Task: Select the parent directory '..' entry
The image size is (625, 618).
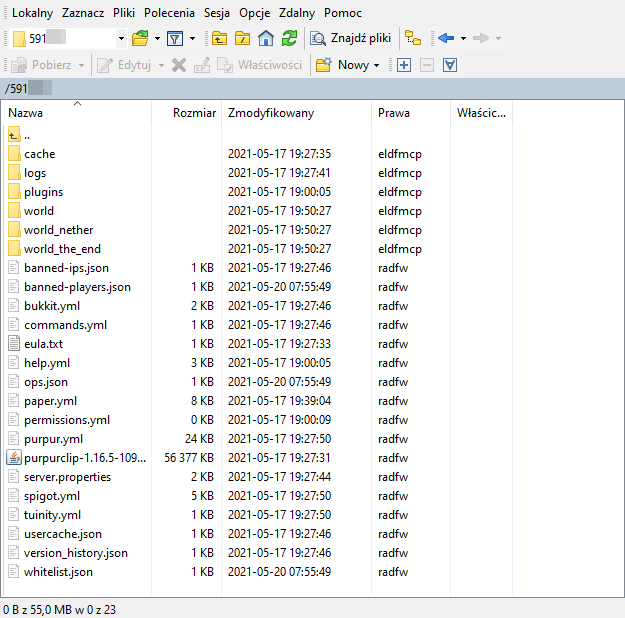Action: click(x=27, y=135)
